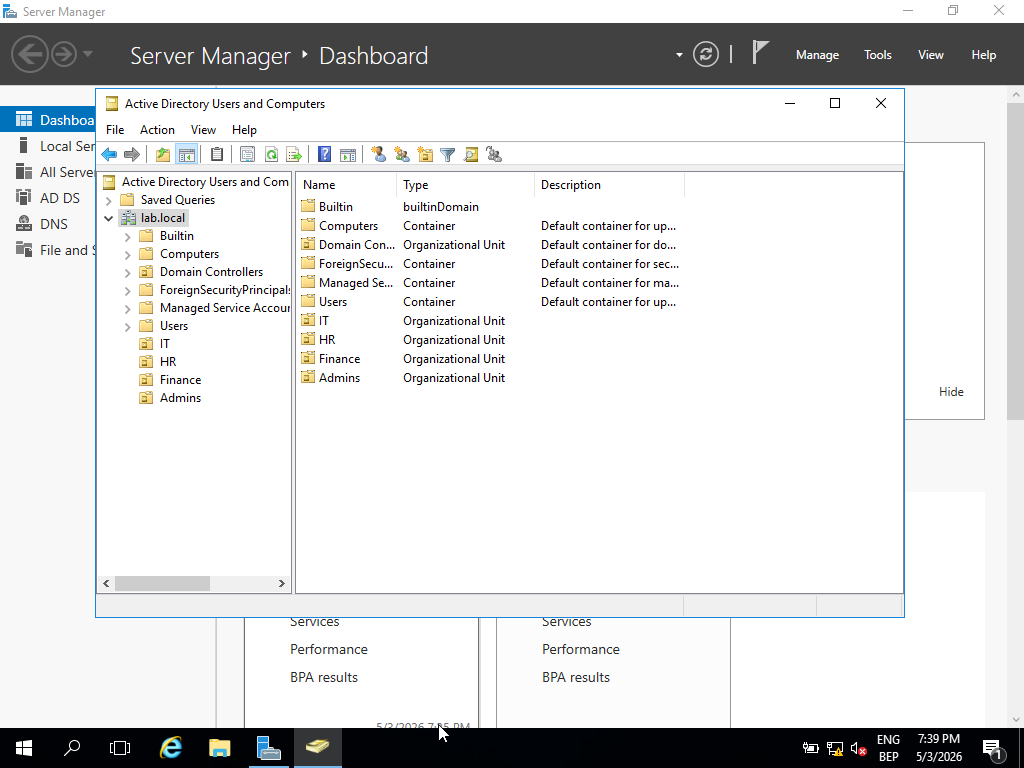Collapse the lab.local domain node
Viewport: 1024px width, 768px height.
[109, 218]
